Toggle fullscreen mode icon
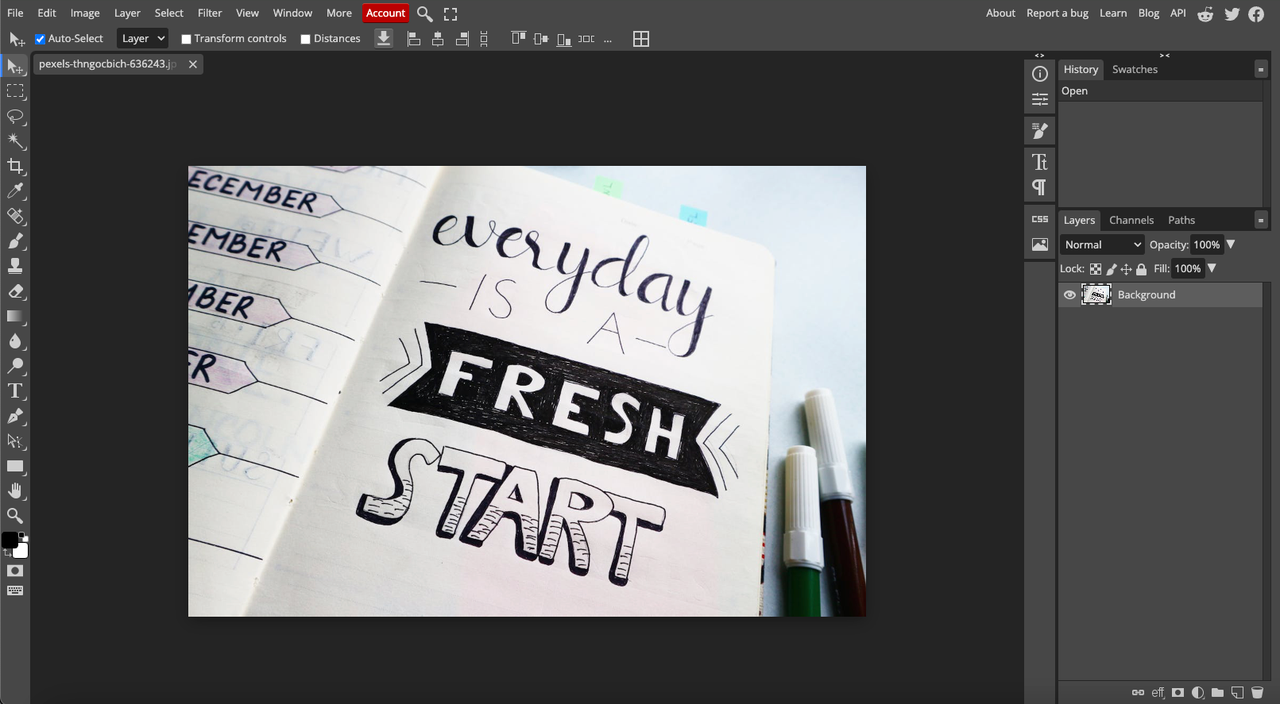 [x=450, y=14]
